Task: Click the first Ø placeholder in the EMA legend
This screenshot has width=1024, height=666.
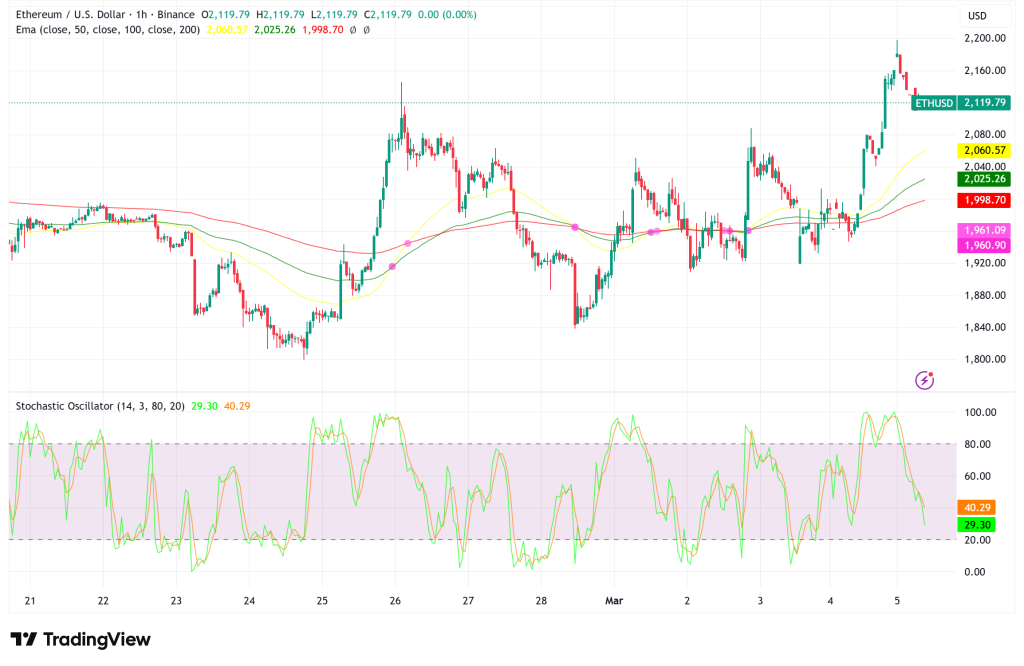Action: click(x=350, y=31)
